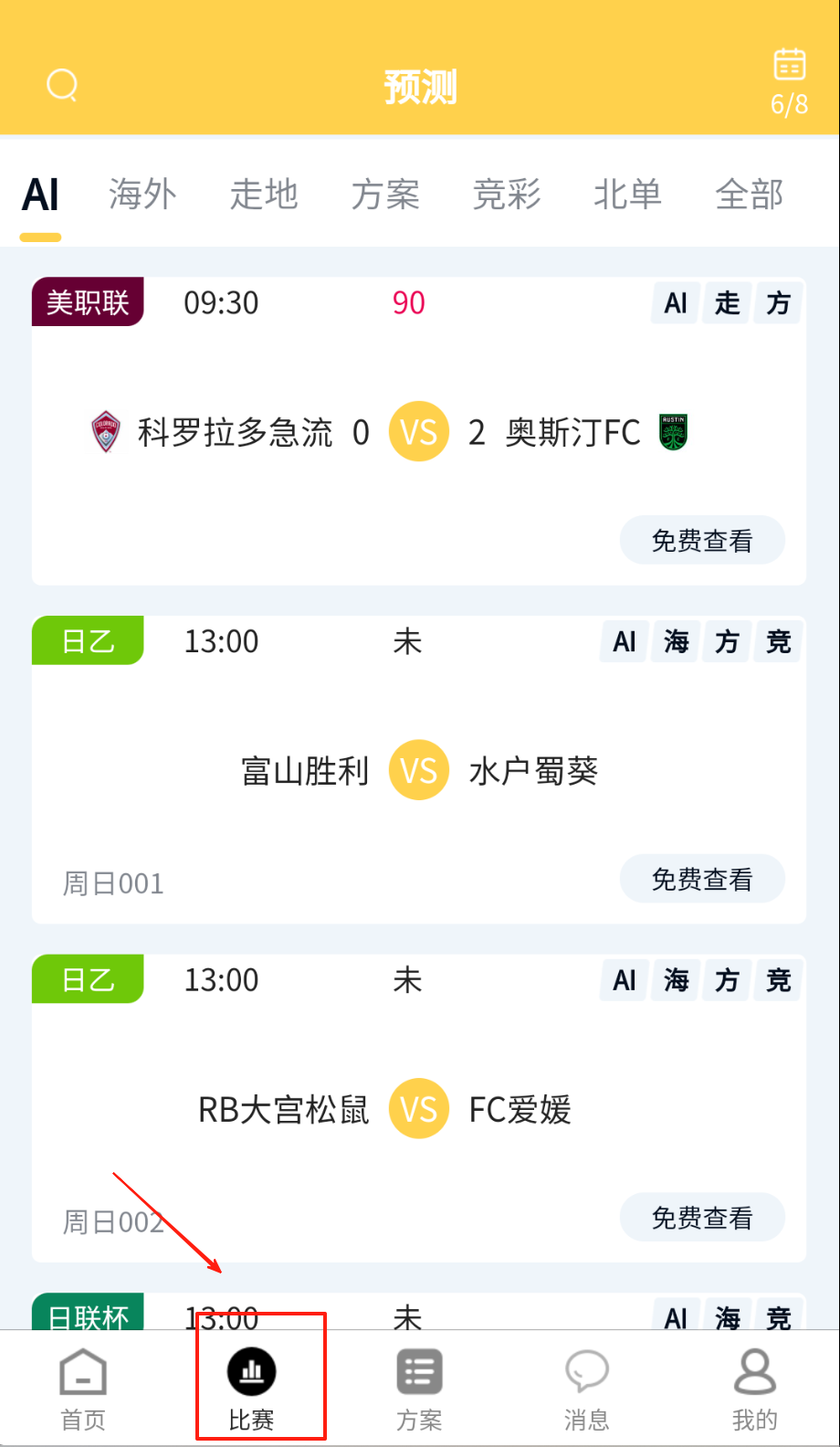840x1447 pixels.
Task: Click the 美职联 league tag
Action: tap(88, 302)
